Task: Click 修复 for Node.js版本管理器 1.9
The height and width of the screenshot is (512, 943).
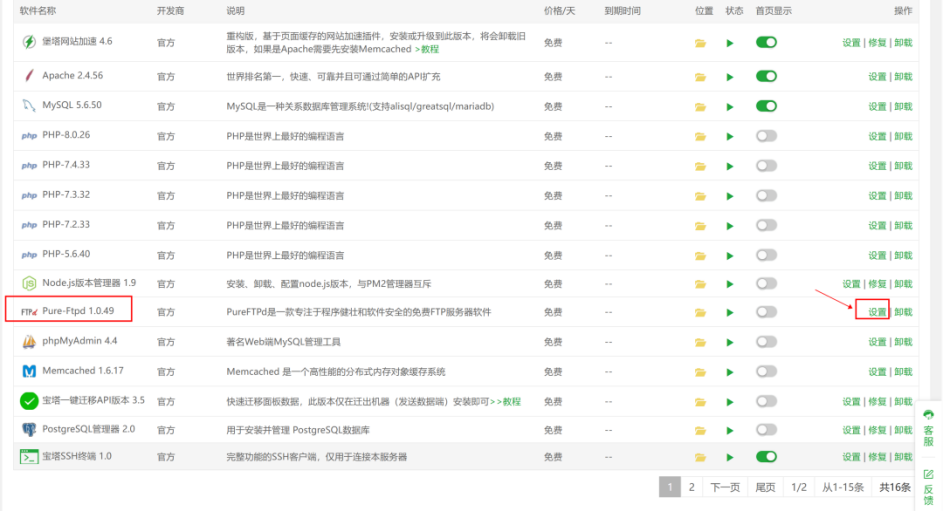Action: click(877, 284)
